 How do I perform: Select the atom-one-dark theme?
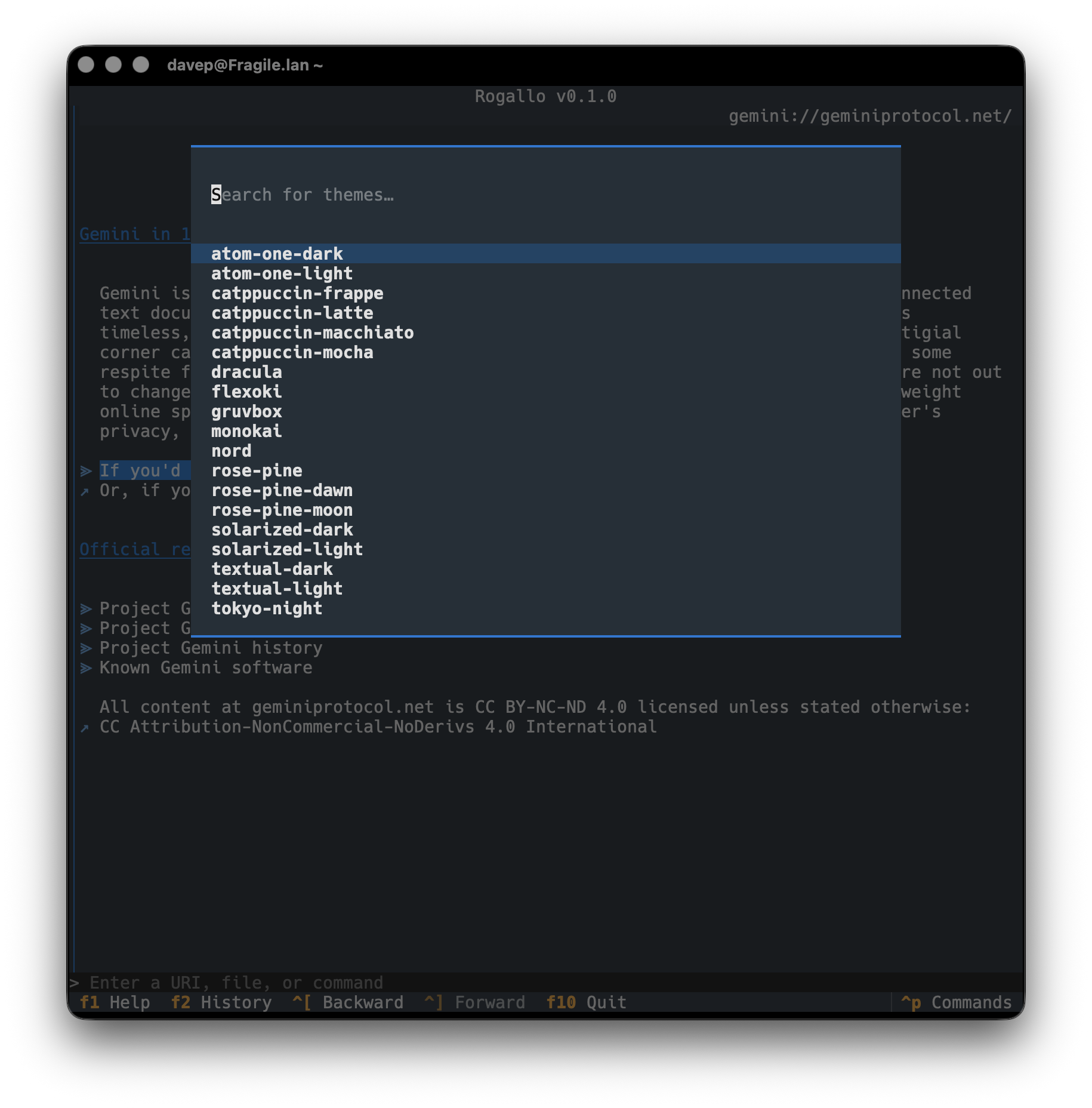tap(545, 254)
